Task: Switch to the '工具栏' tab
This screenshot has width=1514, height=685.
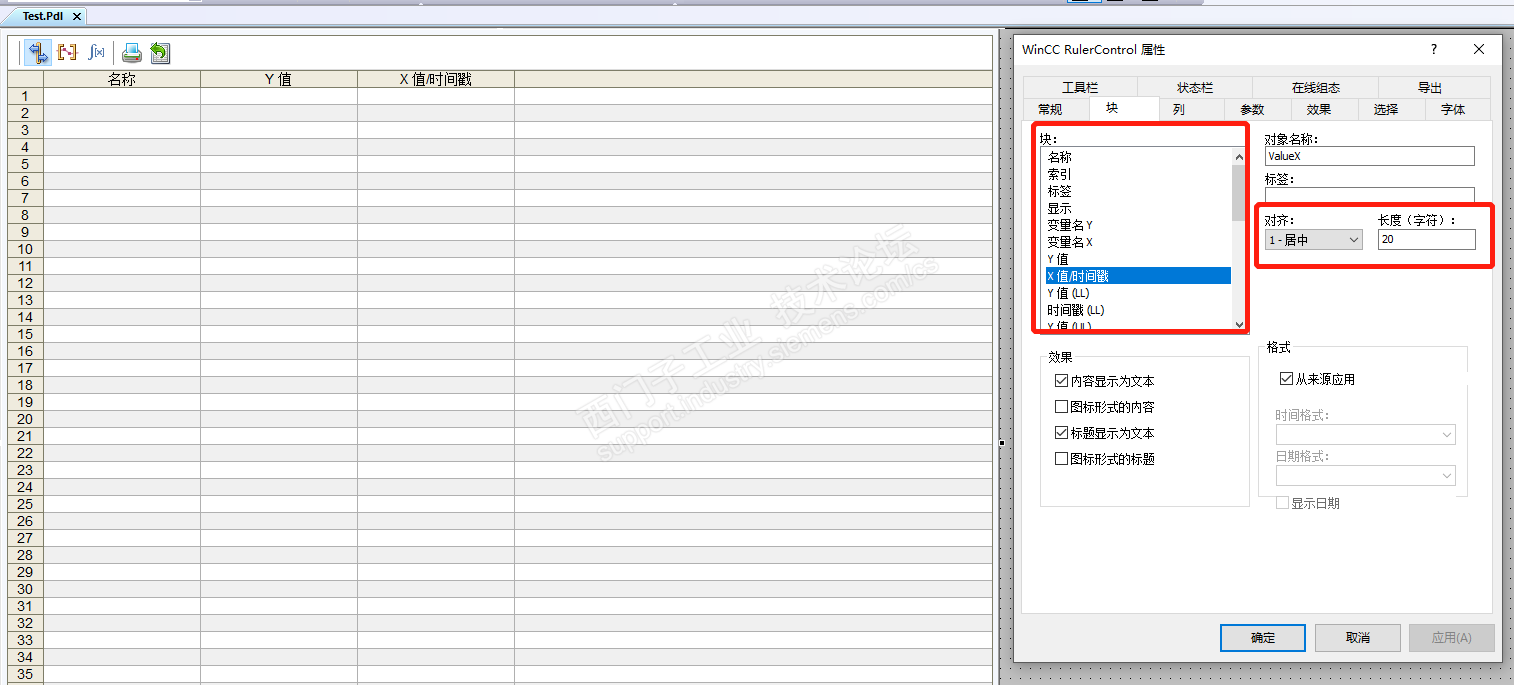Action: pyautogui.click(x=1080, y=88)
